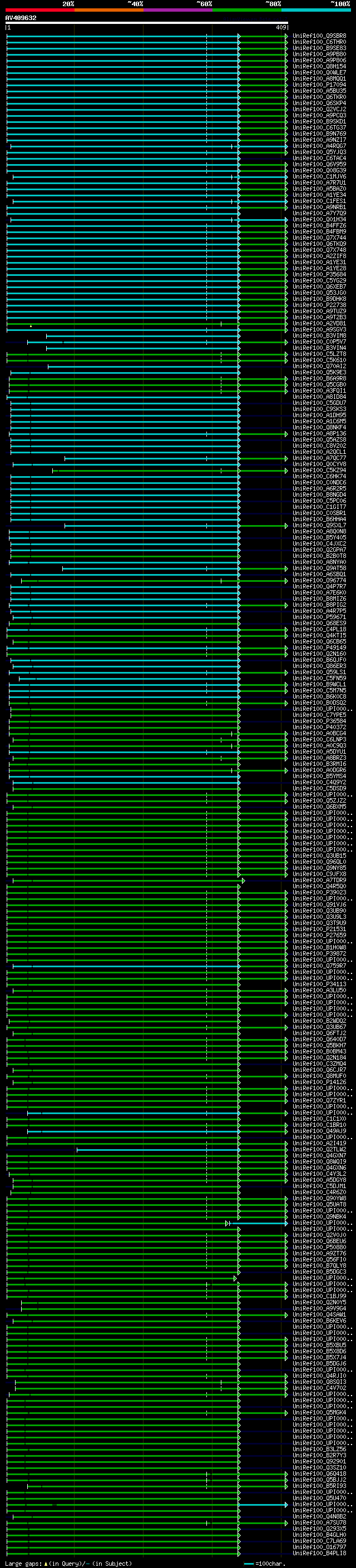Select hit label UniRef100_A2ZIF8
This screenshot has height=1568, width=356.
319,256
